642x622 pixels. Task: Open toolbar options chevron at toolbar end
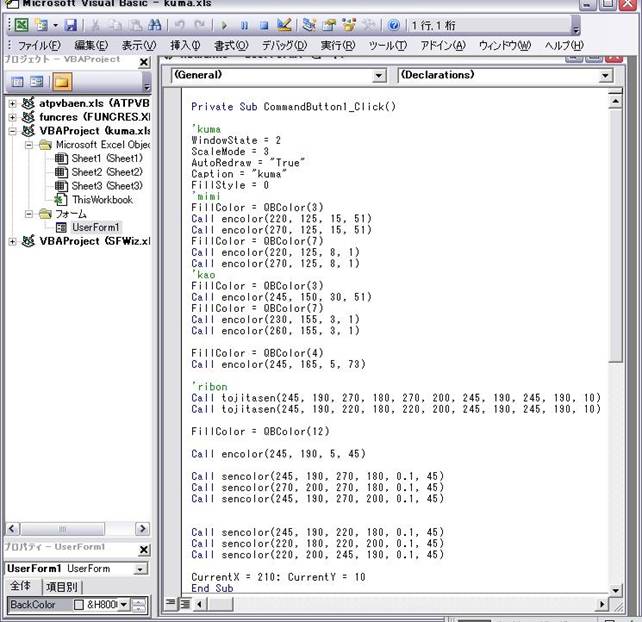576,27
